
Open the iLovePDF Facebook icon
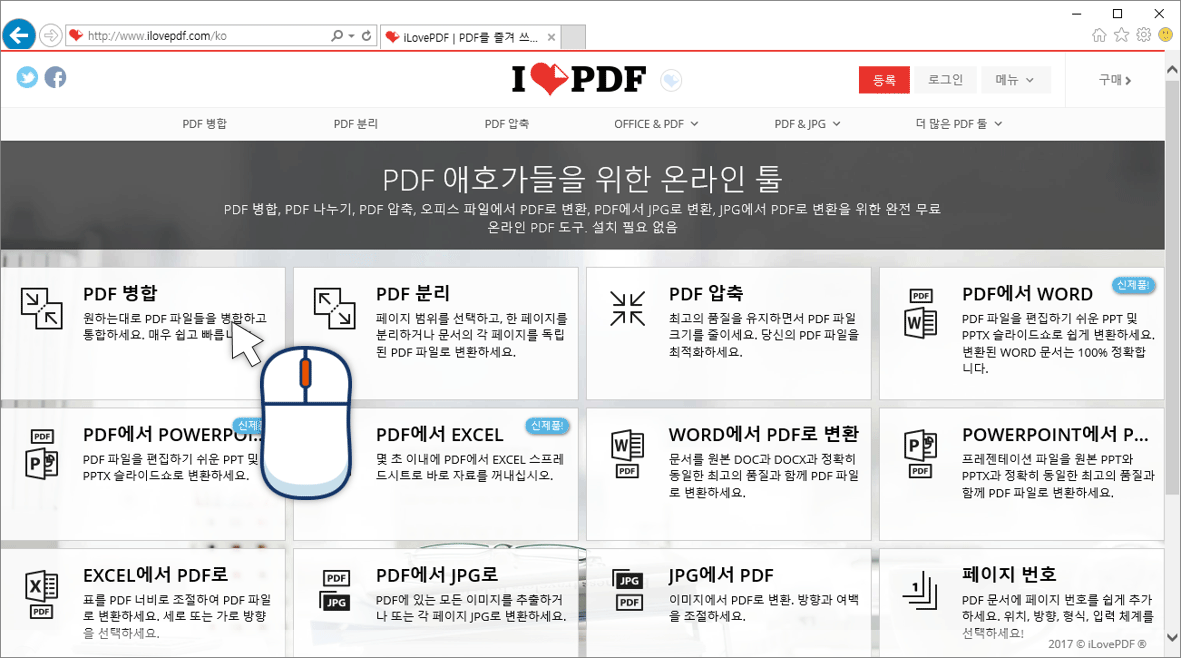point(55,77)
